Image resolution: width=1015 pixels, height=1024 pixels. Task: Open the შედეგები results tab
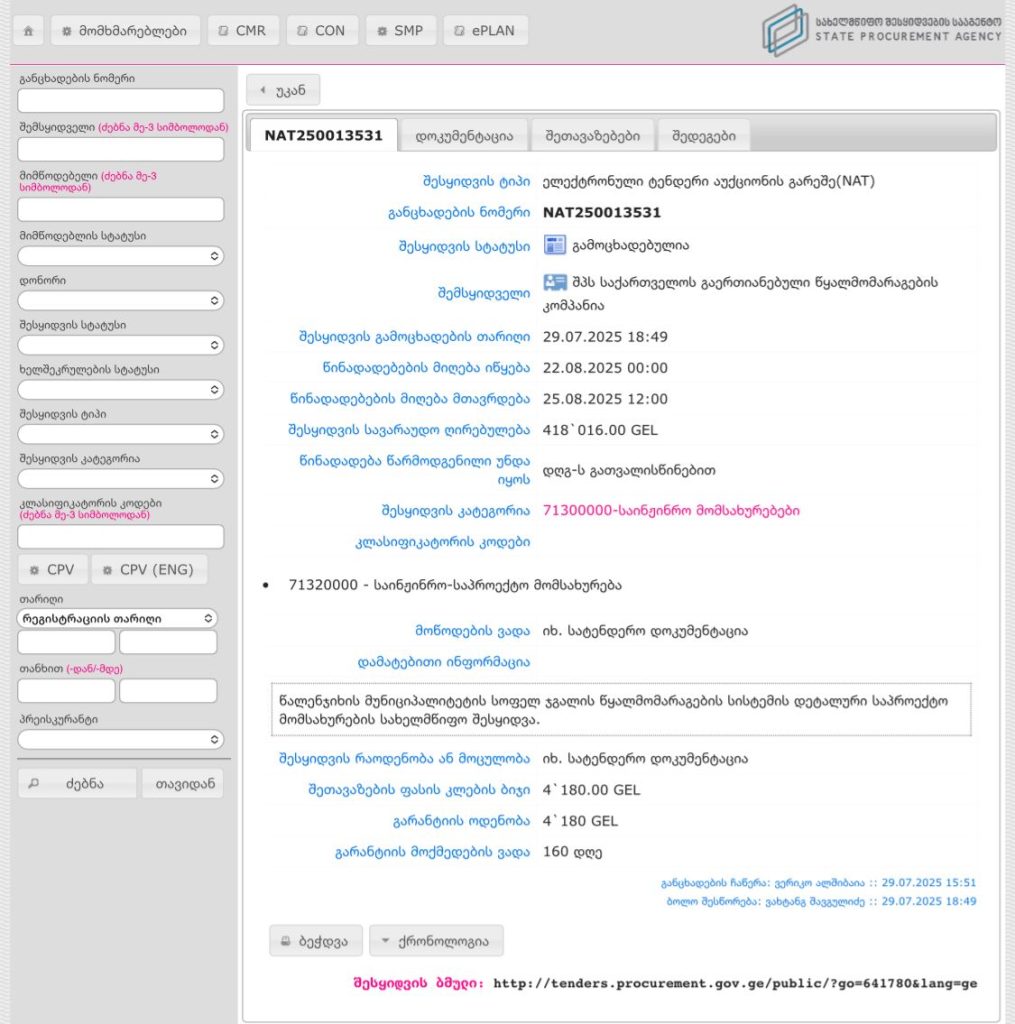[704, 136]
